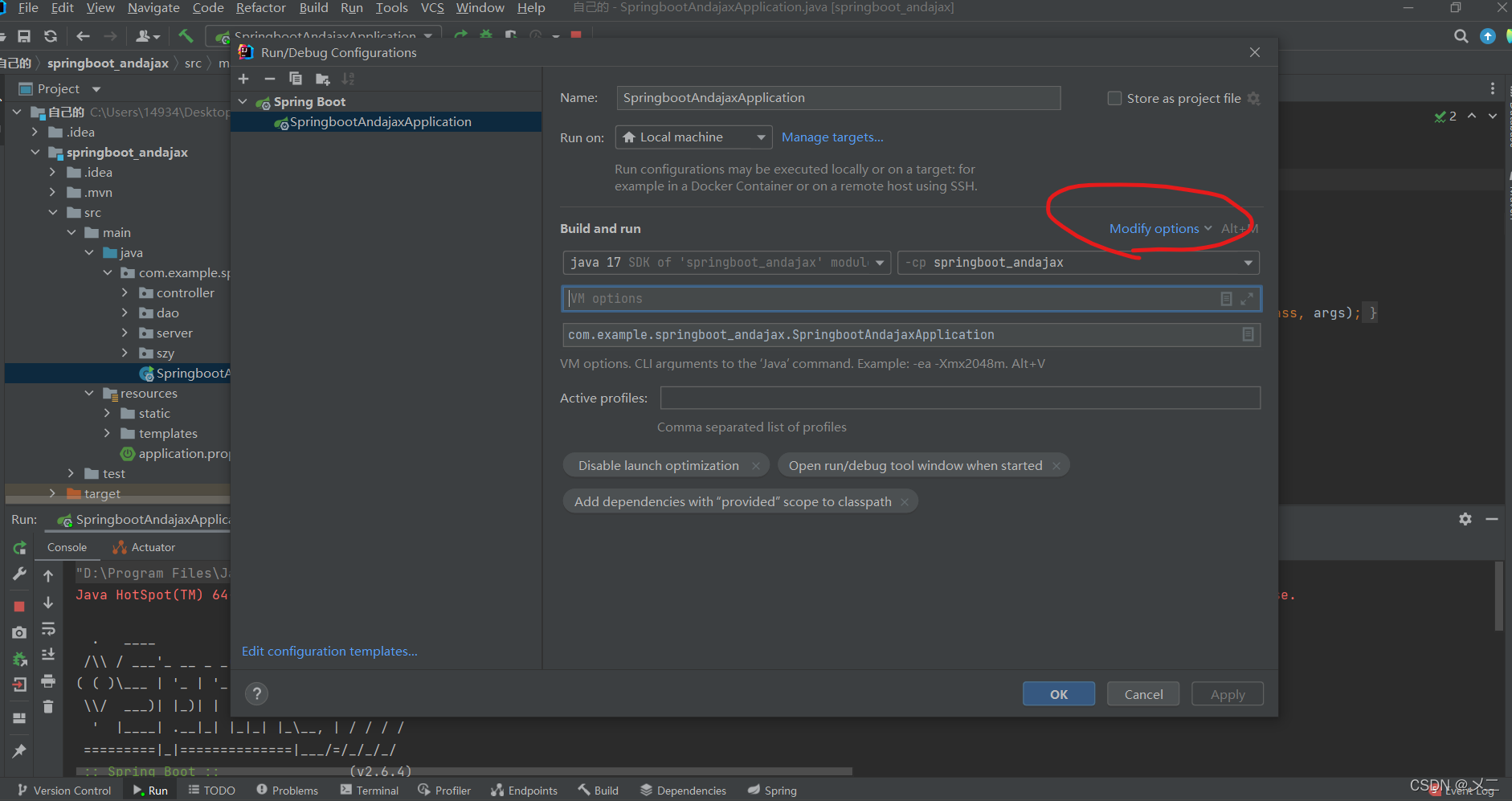Pin the Run tab
This screenshot has width=1512, height=801.
19,750
